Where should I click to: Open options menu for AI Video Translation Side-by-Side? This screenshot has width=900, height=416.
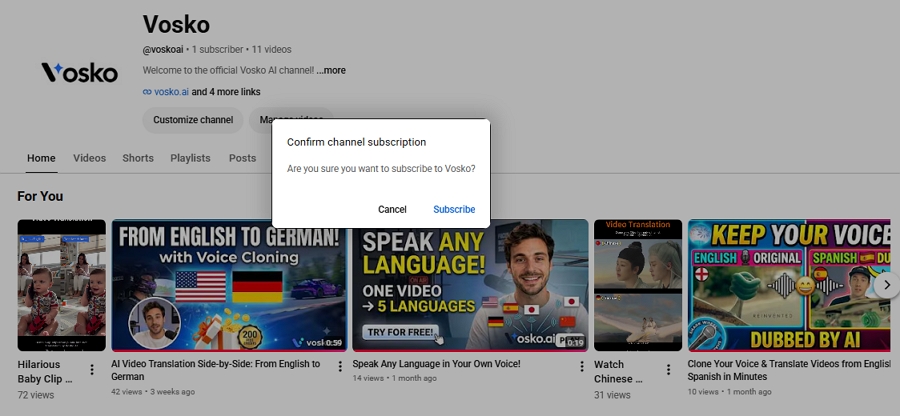pos(340,366)
